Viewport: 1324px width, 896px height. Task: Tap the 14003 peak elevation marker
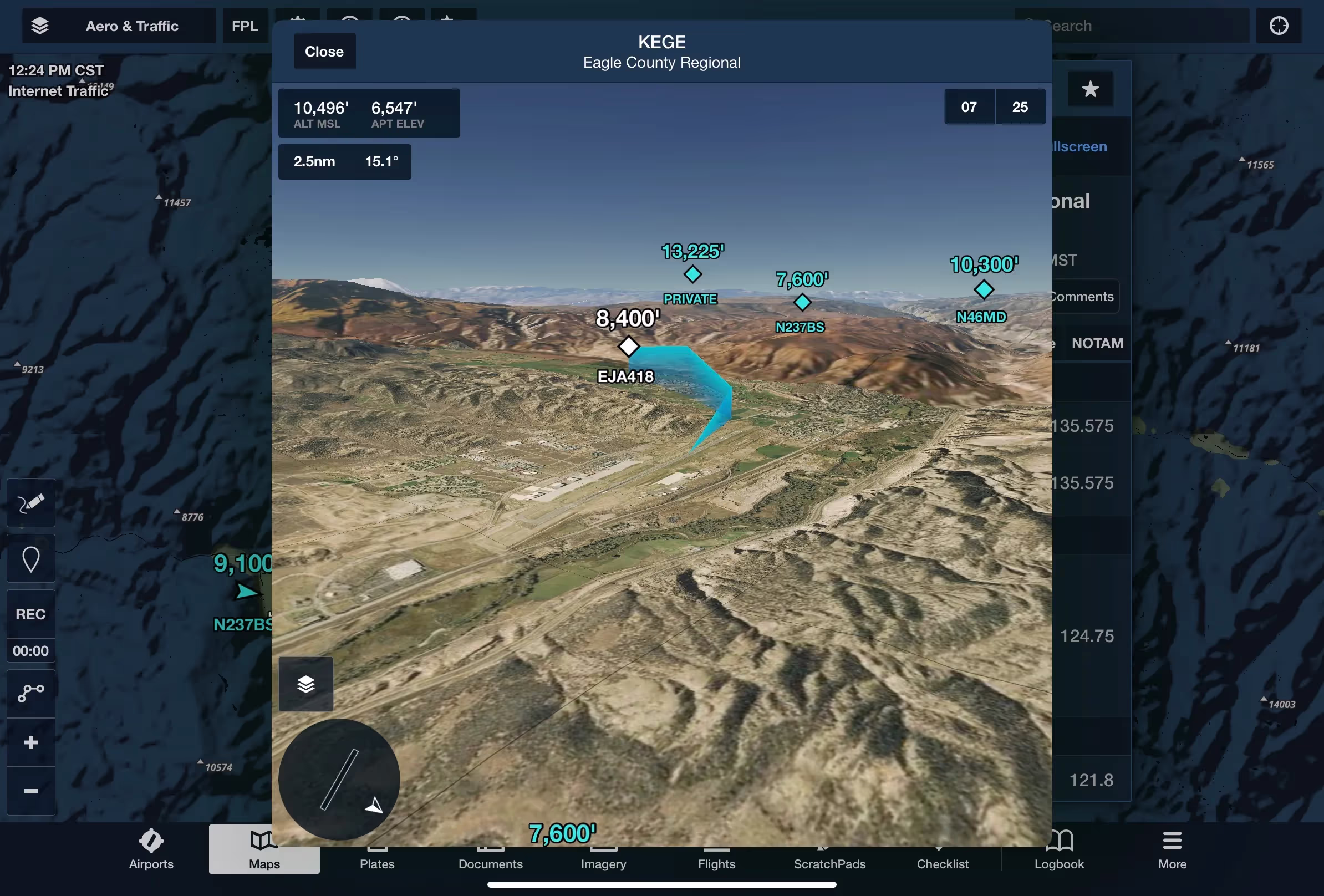(1278, 704)
